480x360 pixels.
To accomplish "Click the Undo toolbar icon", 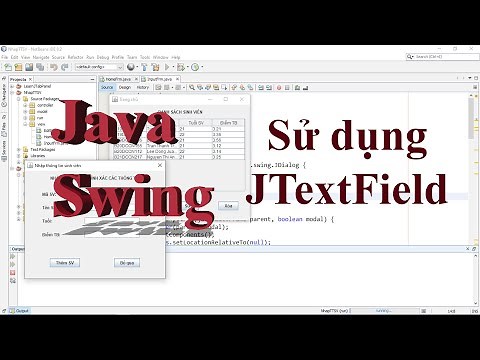I will click(54, 67).
